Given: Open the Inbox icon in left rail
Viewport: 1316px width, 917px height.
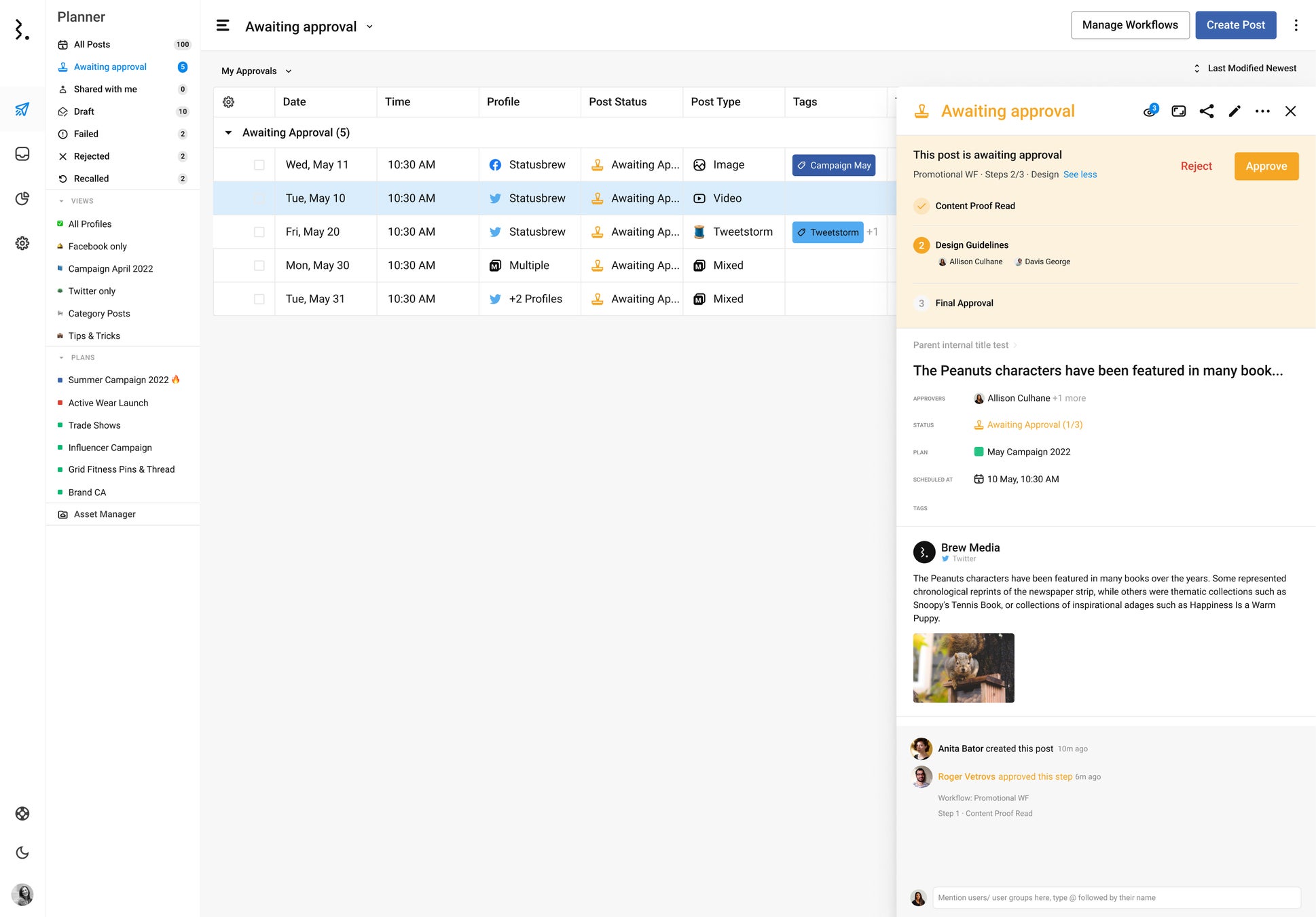Looking at the screenshot, I should [x=22, y=154].
